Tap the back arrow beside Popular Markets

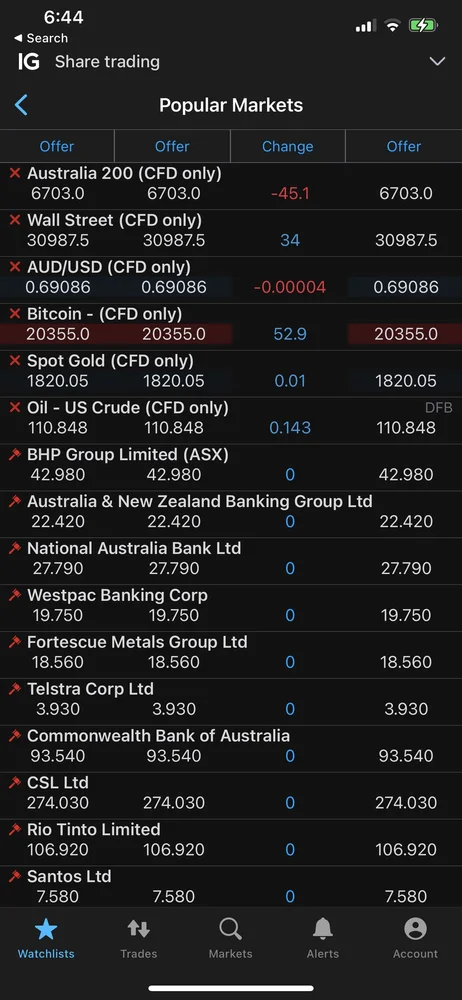pyautogui.click(x=21, y=105)
